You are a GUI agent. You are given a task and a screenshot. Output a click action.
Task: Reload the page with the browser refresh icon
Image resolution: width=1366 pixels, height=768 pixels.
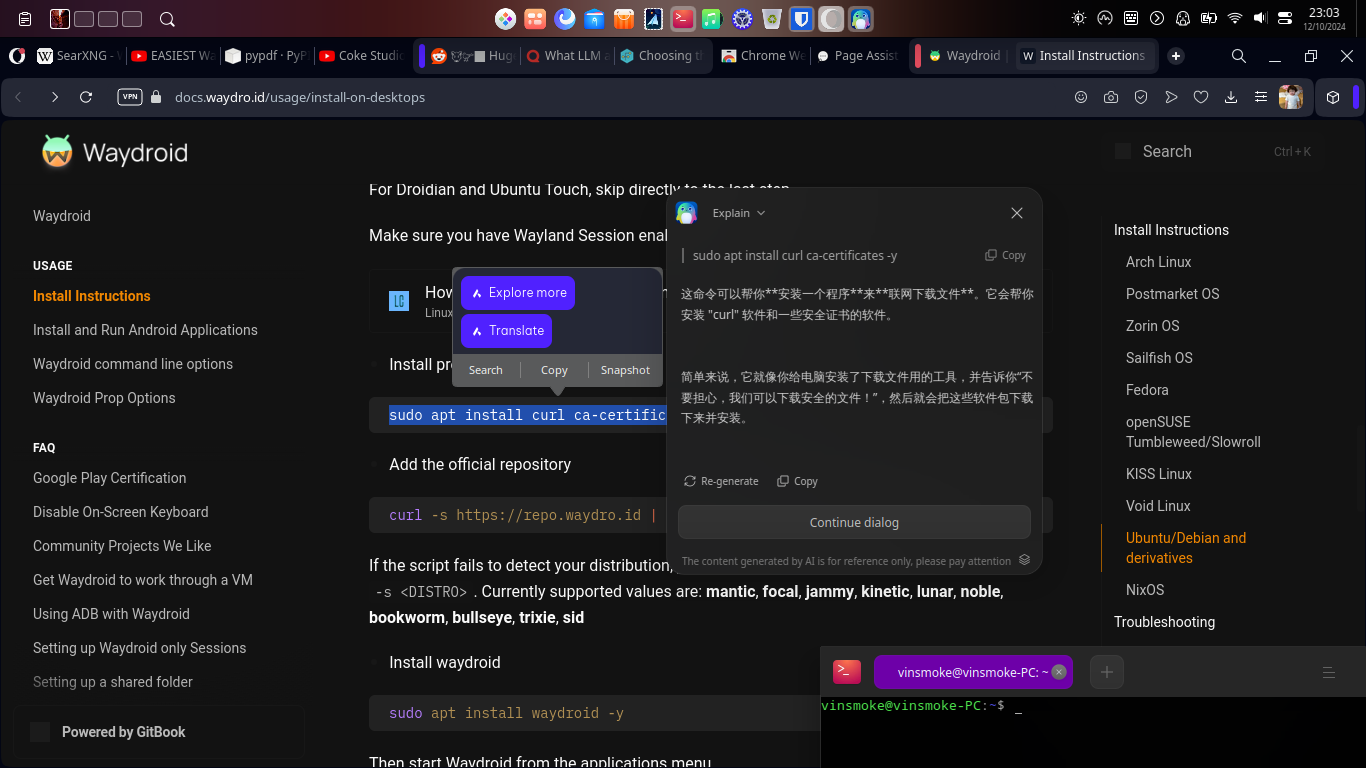pos(86,97)
